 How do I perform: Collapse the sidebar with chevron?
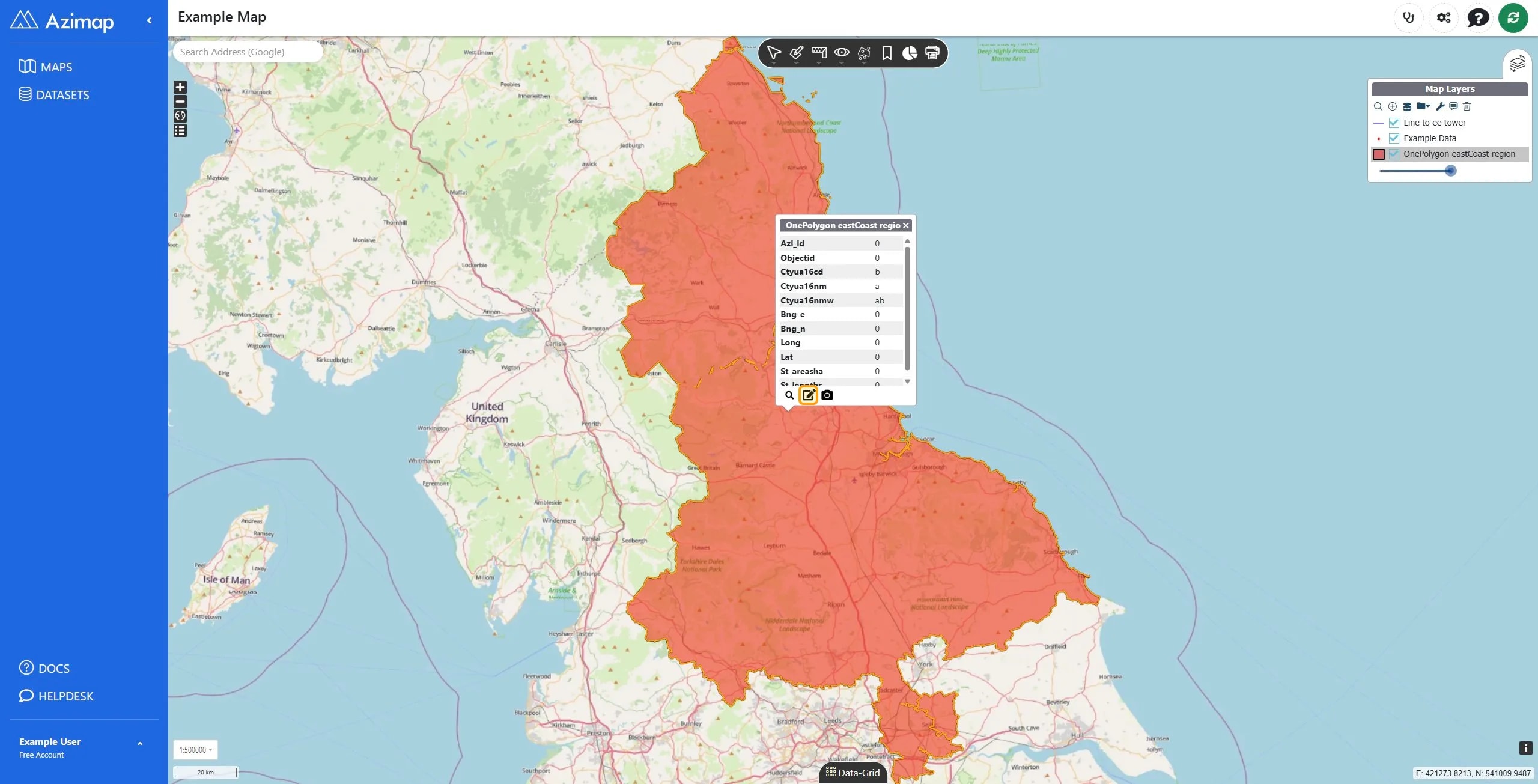[x=149, y=20]
